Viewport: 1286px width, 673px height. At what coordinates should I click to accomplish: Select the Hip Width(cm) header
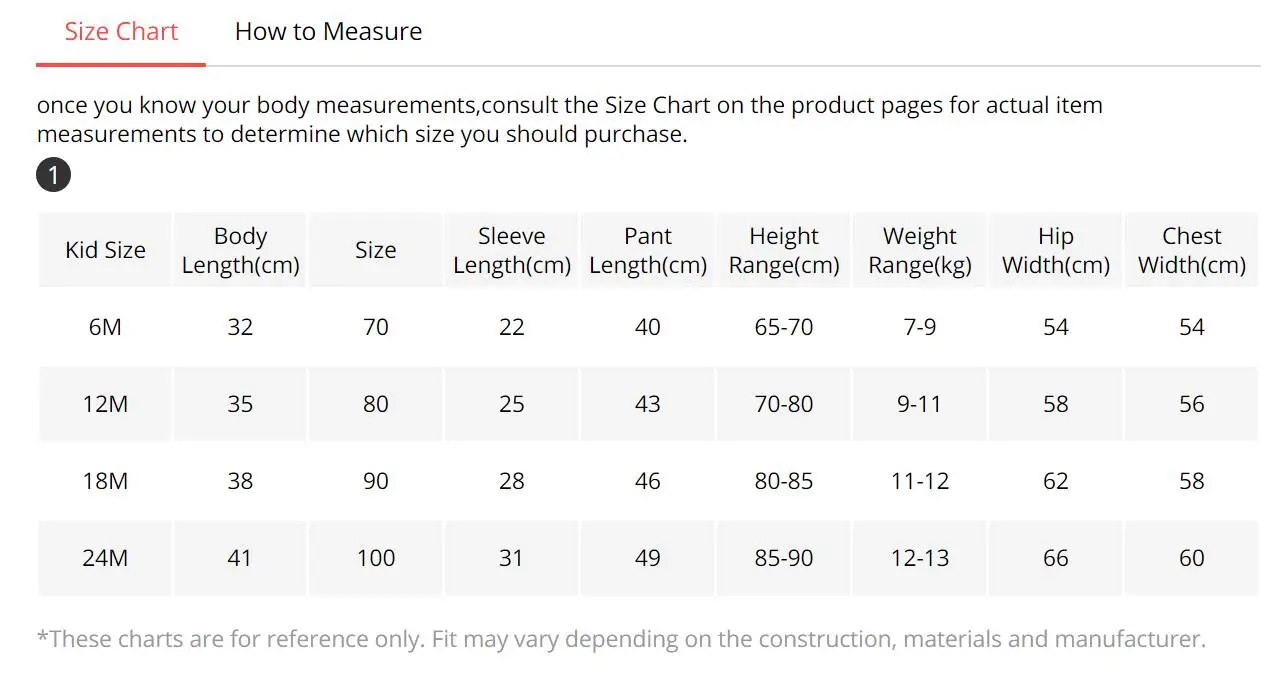tap(1056, 250)
